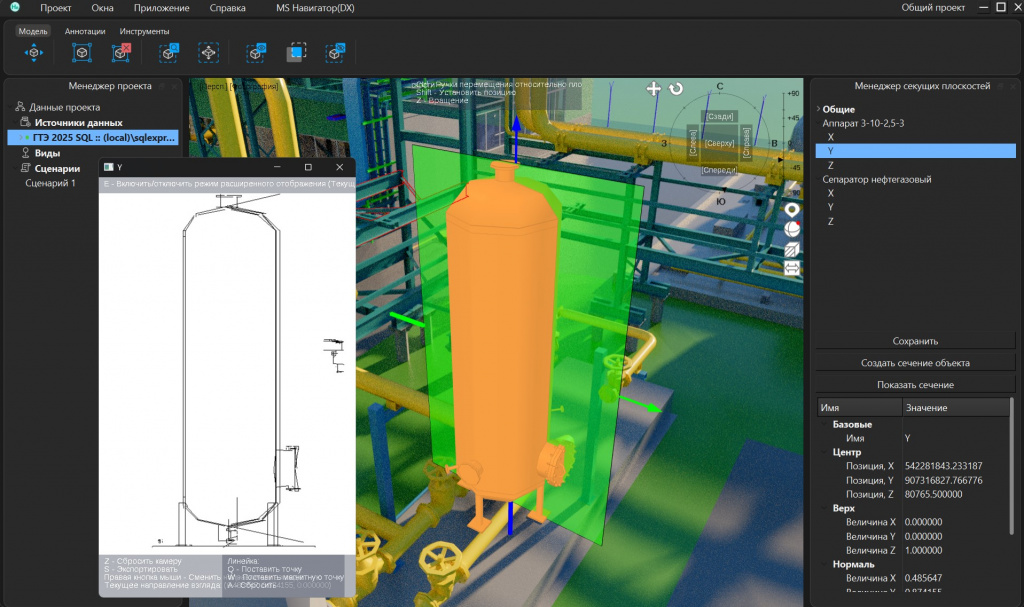Click Создать сечение объекта button
The height and width of the screenshot is (607, 1024).
[915, 363]
